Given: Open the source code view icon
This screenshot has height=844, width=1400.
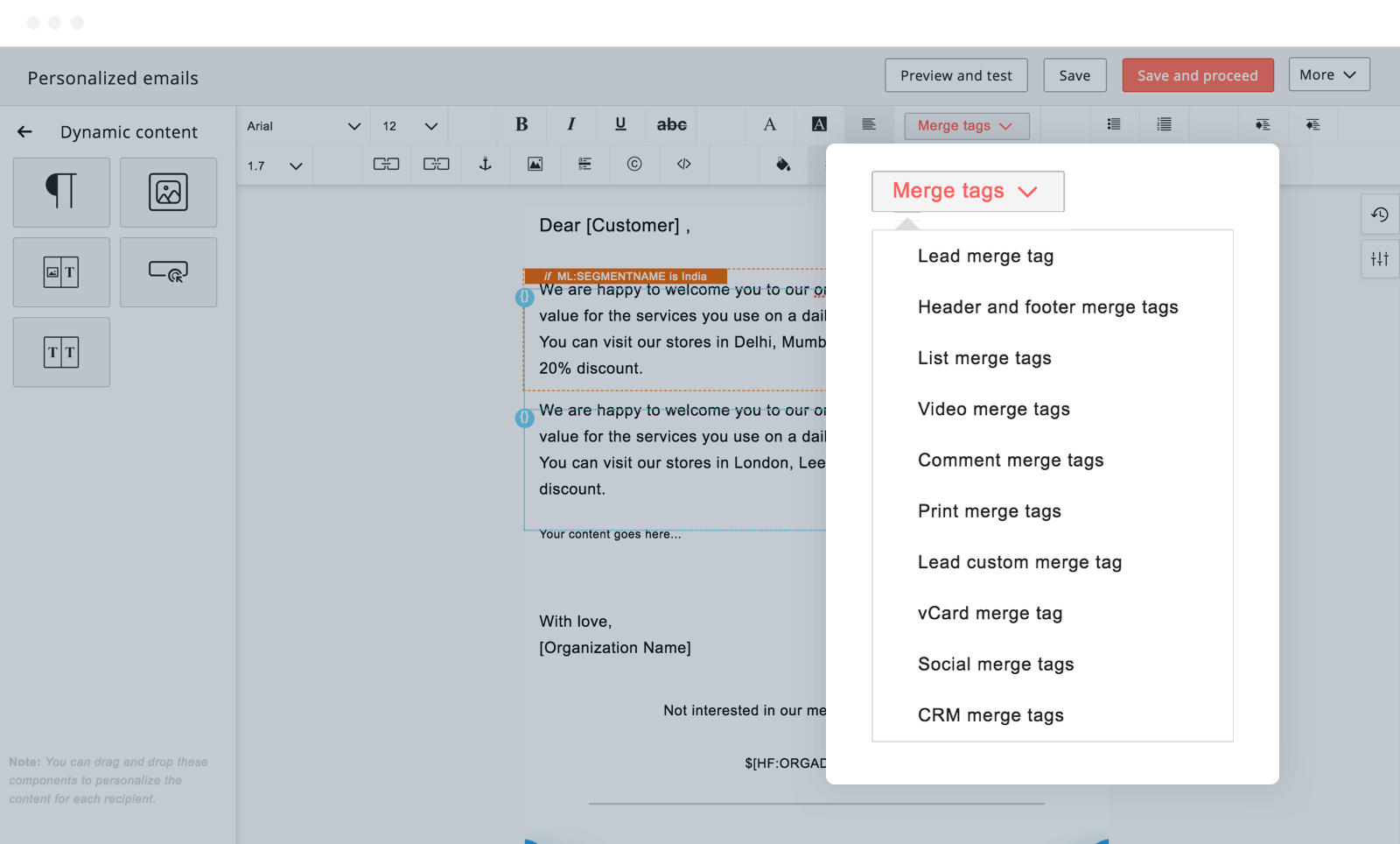Looking at the screenshot, I should tap(683, 164).
